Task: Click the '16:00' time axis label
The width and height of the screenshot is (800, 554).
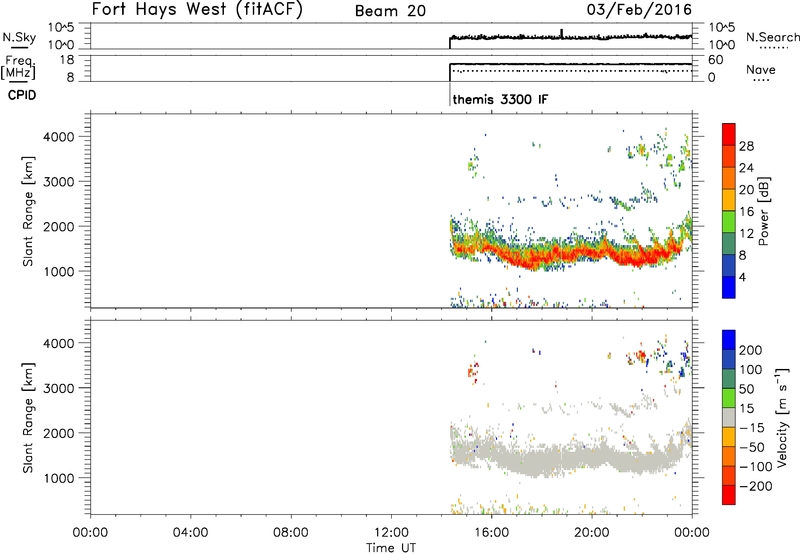Action: point(491,533)
